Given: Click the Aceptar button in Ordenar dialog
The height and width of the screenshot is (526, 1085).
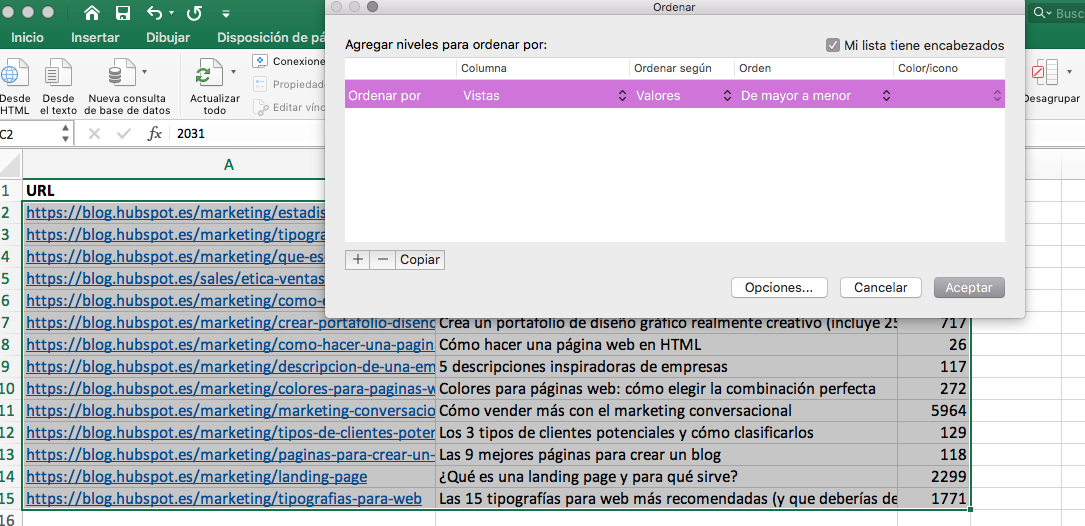Looking at the screenshot, I should tap(969, 288).
